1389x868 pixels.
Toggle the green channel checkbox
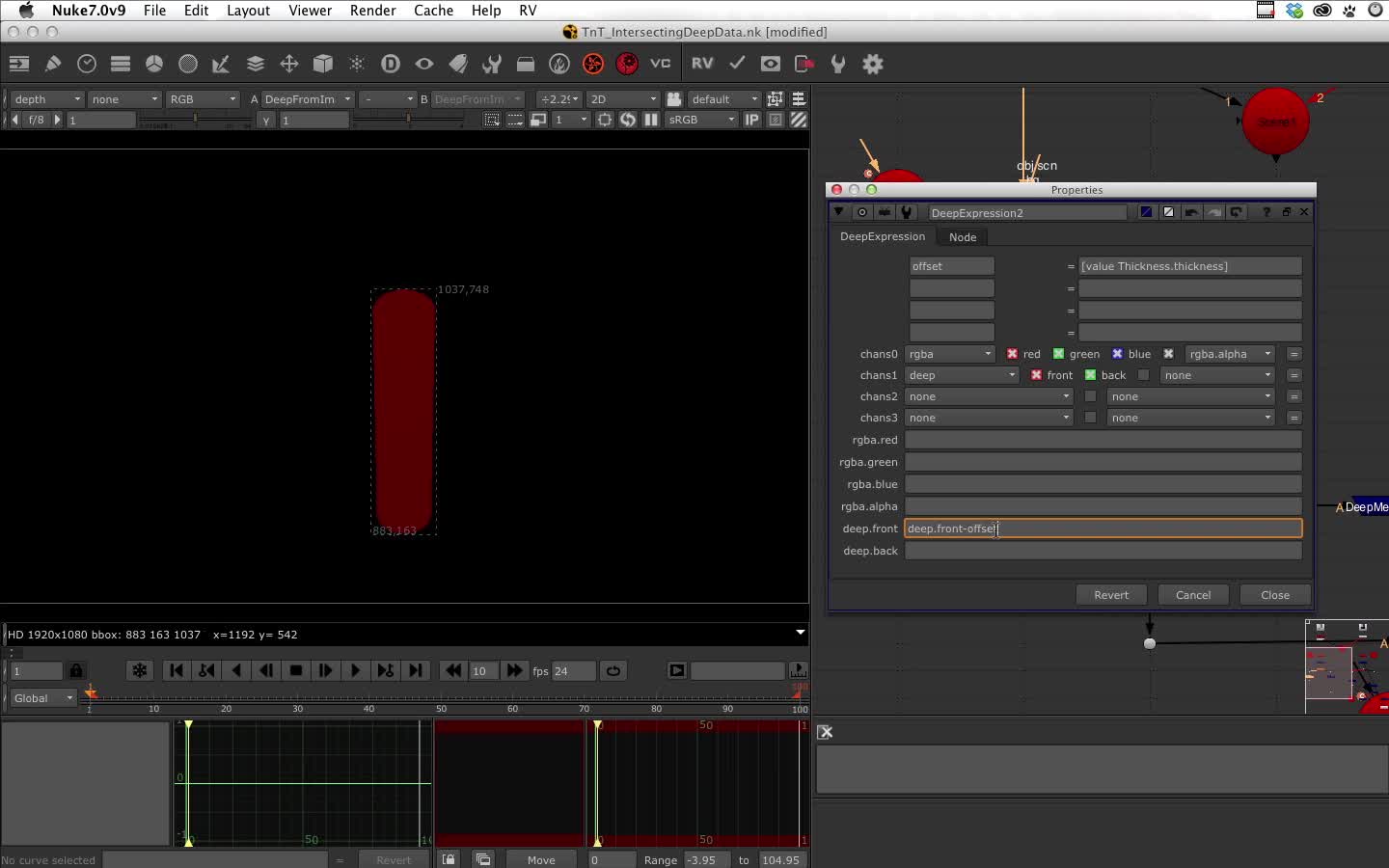(x=1058, y=354)
